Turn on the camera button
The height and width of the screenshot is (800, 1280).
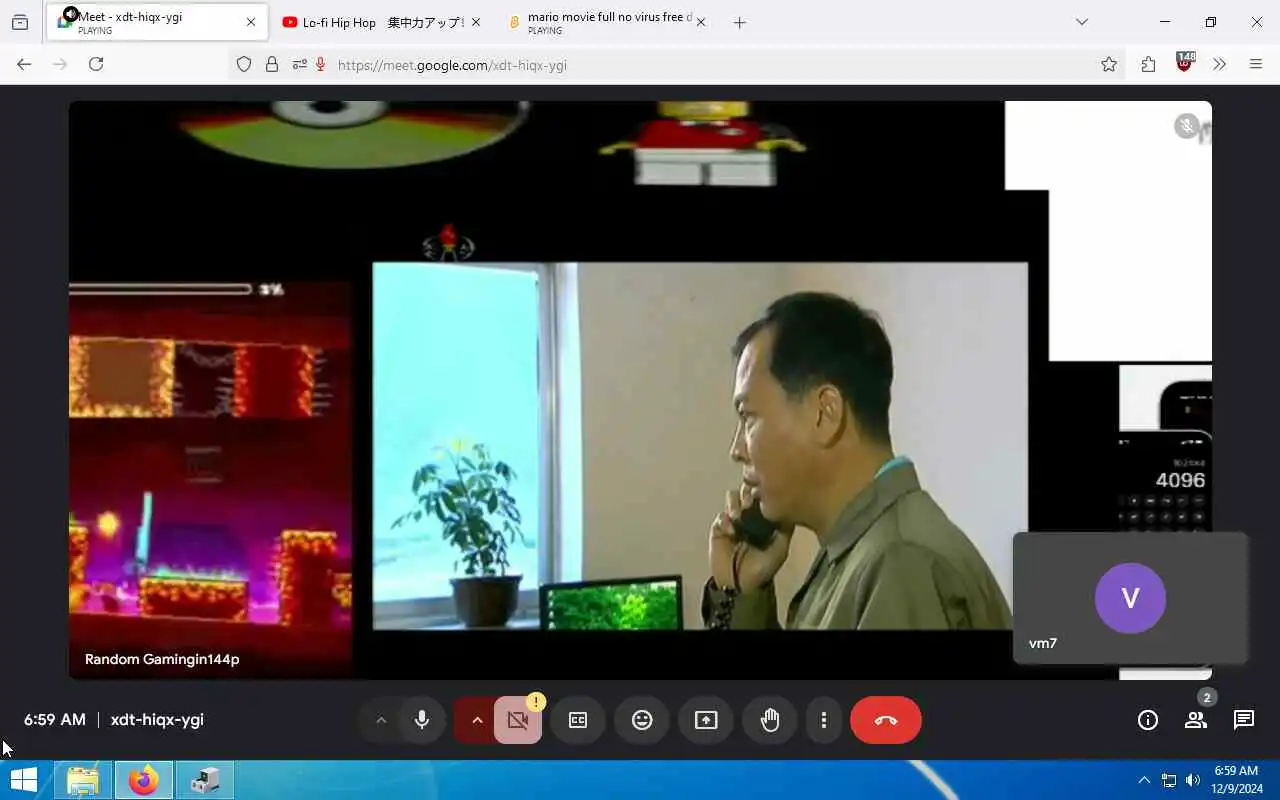click(x=518, y=720)
